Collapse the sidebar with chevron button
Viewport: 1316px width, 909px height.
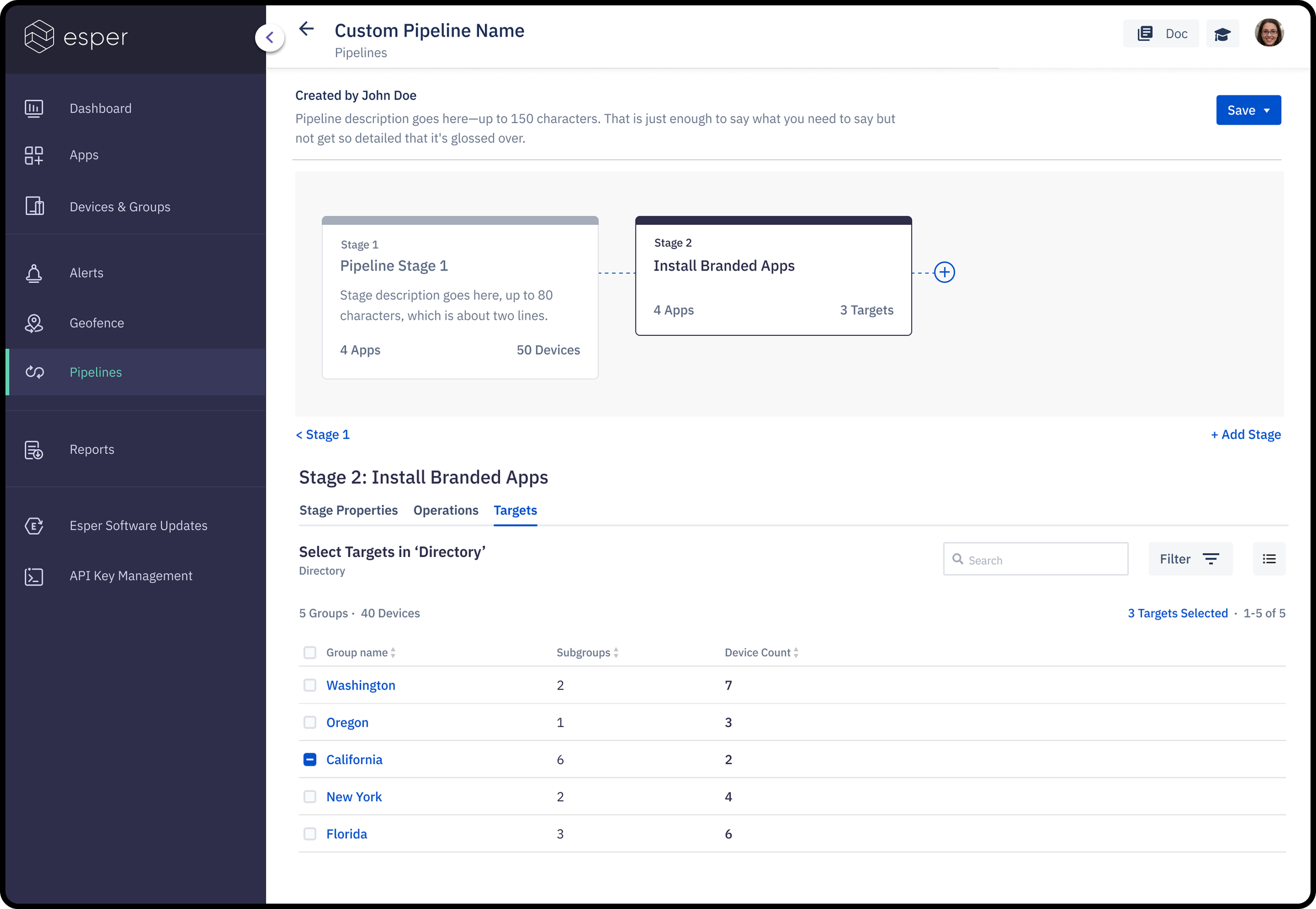pyautogui.click(x=270, y=38)
